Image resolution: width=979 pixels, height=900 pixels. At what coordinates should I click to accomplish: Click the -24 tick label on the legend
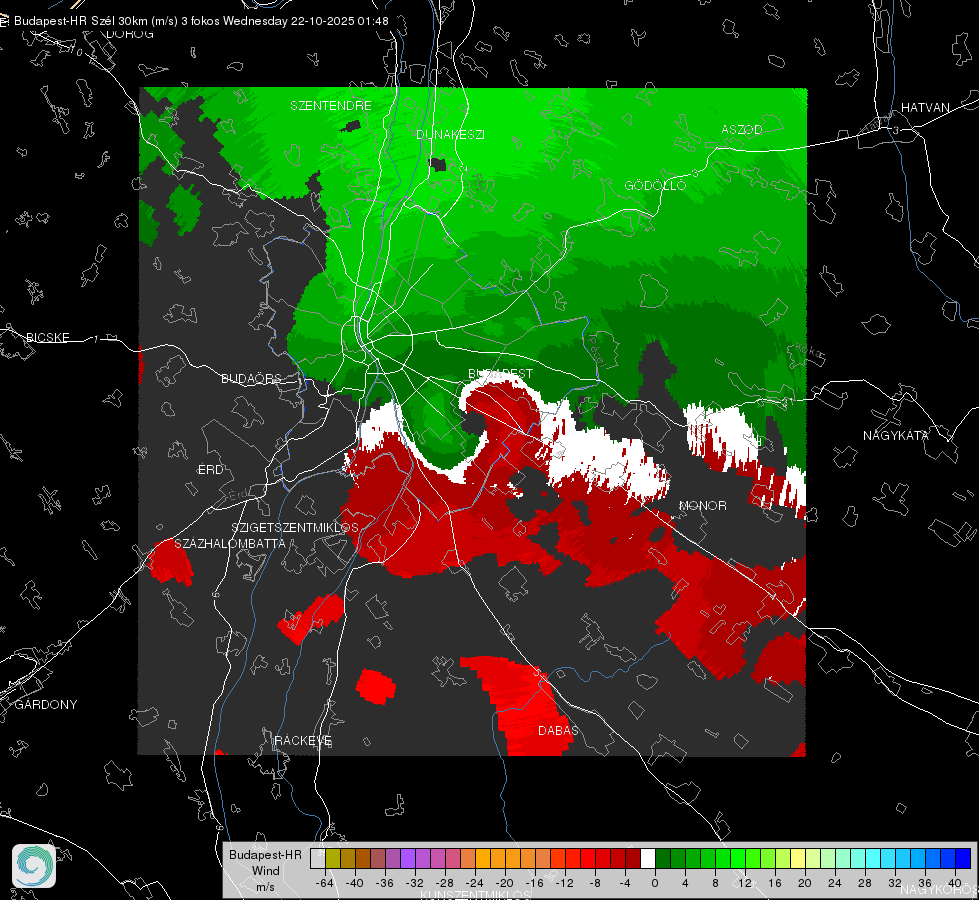[474, 883]
